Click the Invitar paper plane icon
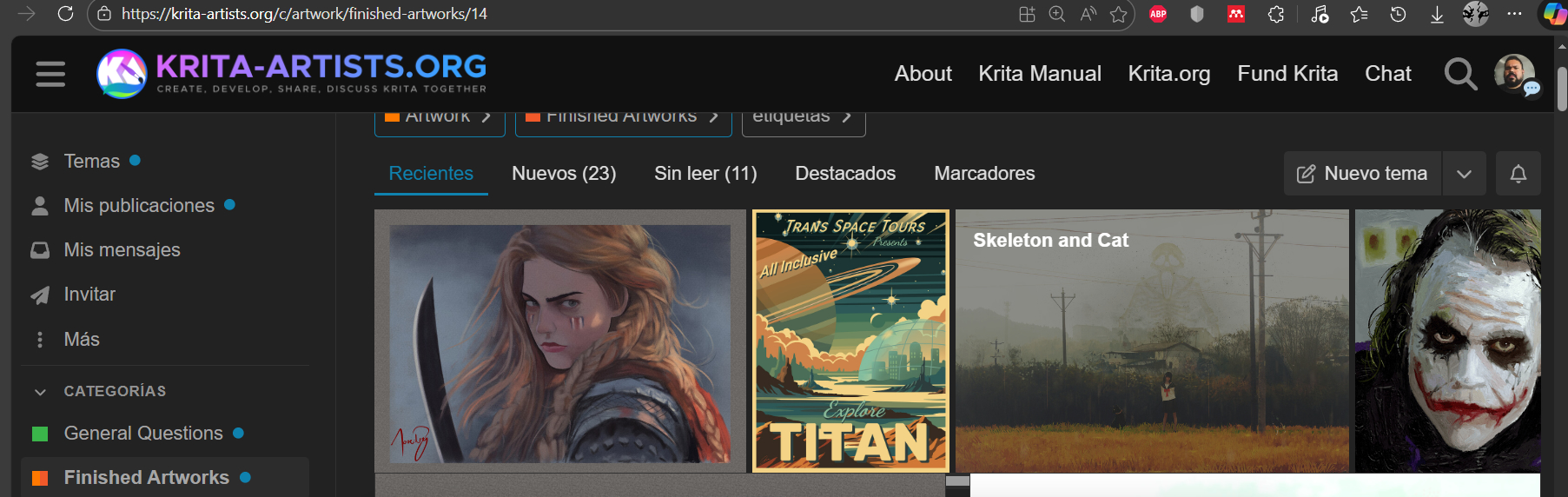This screenshot has height=497, width=1568. 40,295
